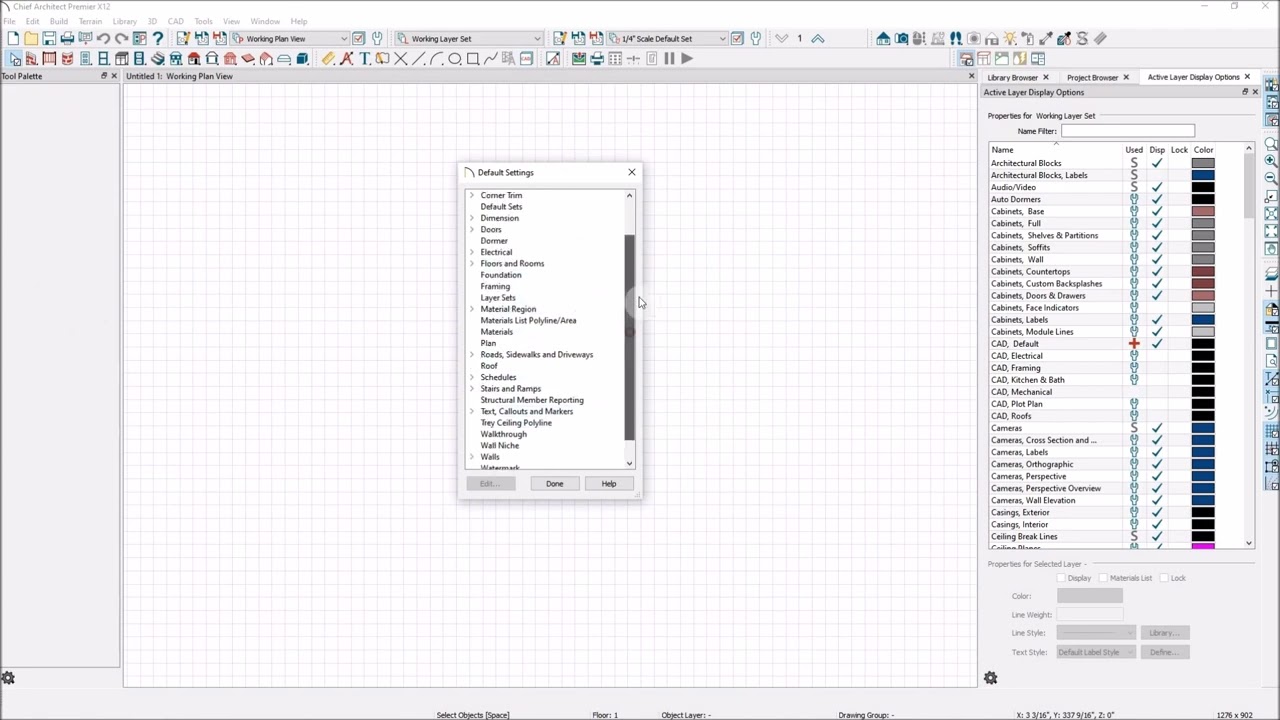
Task: Click the color swatch for Architectural Blocks, Labels
Action: [x=1203, y=175]
